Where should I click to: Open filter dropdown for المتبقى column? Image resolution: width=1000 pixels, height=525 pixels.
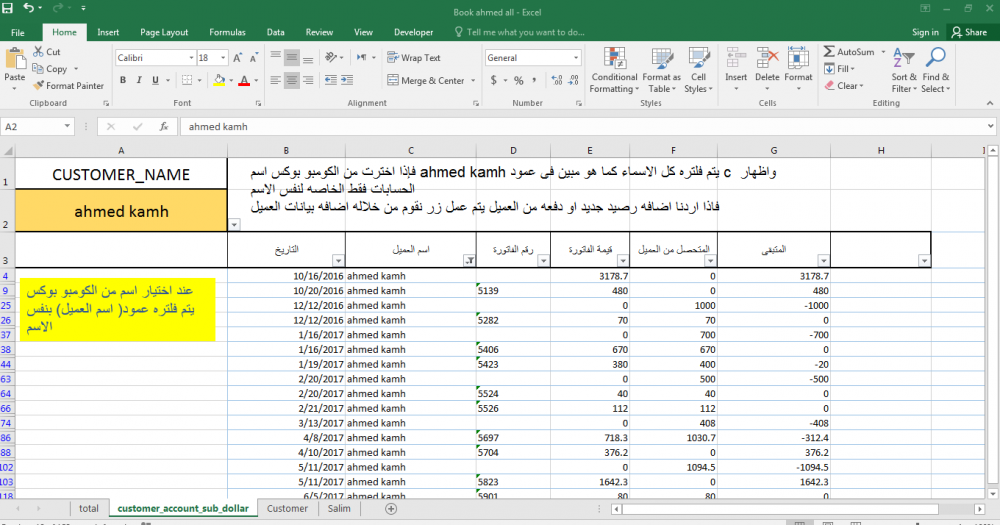click(823, 260)
